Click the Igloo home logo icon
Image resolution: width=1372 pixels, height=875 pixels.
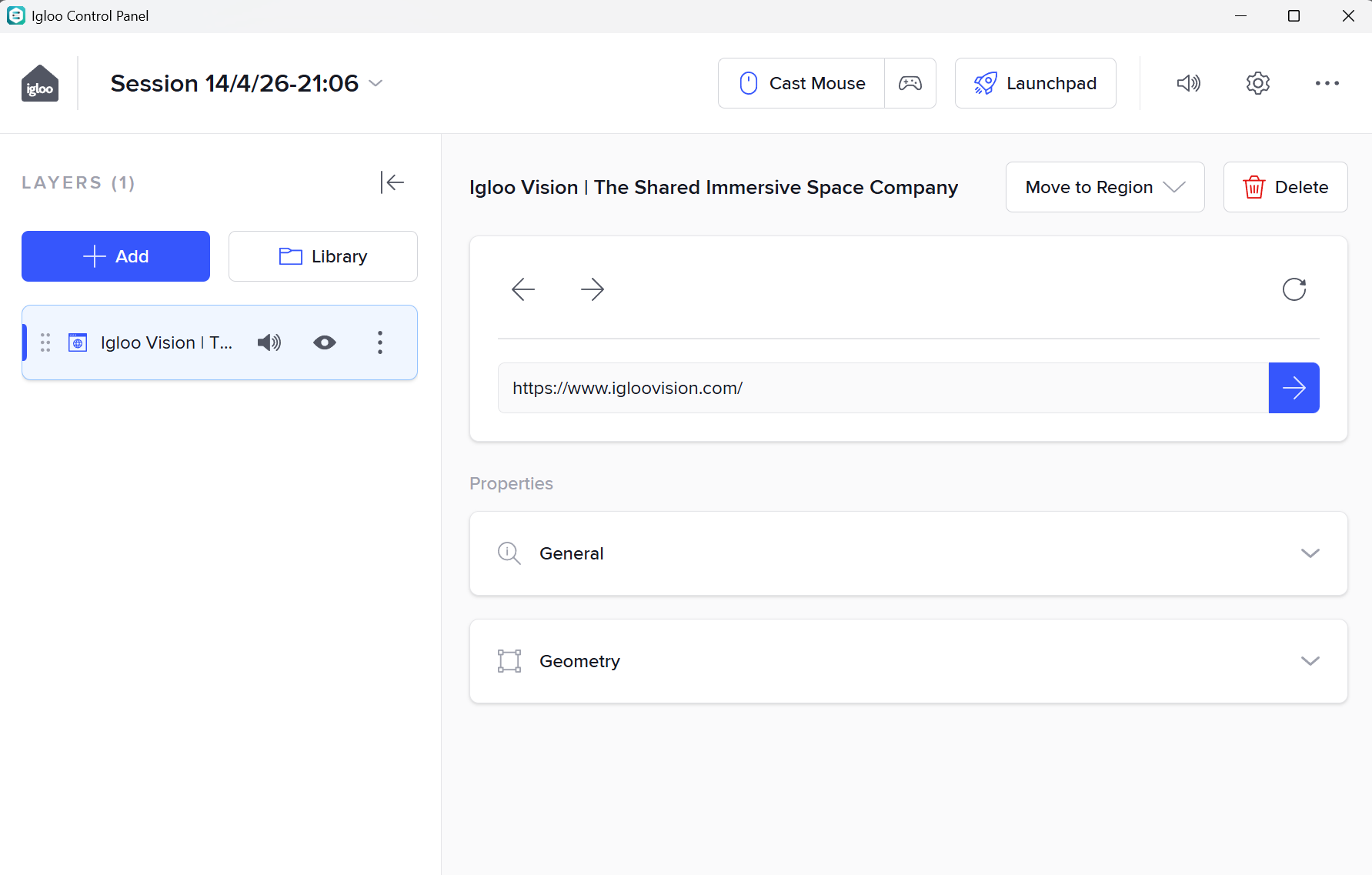point(40,84)
